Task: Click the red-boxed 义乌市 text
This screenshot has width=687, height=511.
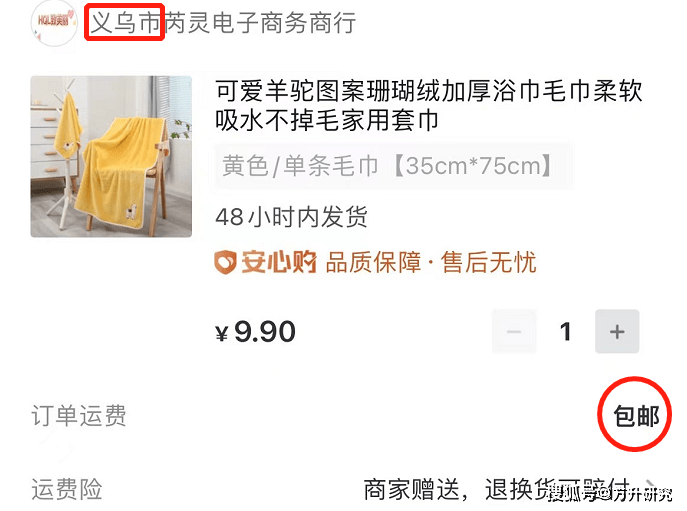Action: (125, 22)
